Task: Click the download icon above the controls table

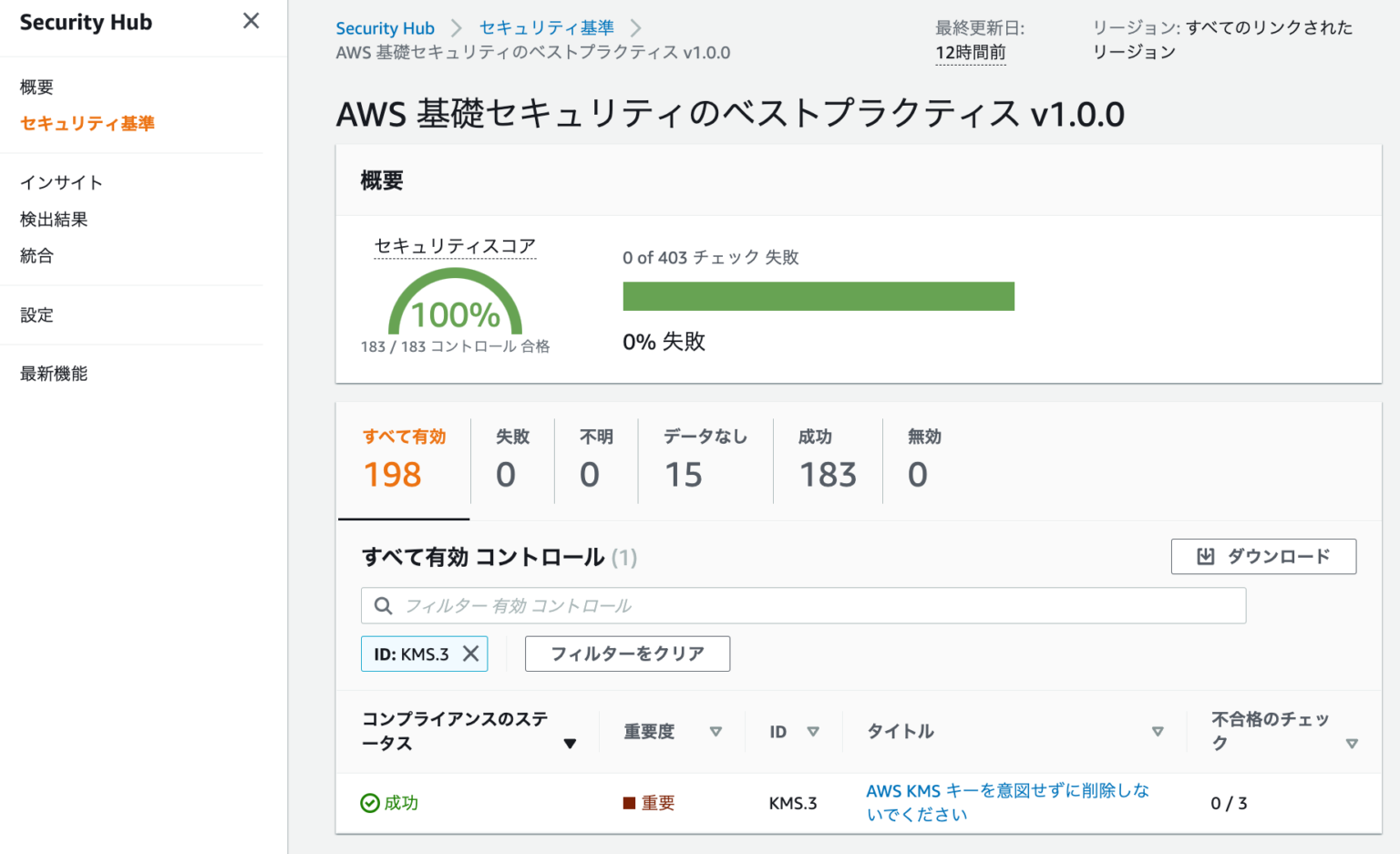Action: 1207,556
